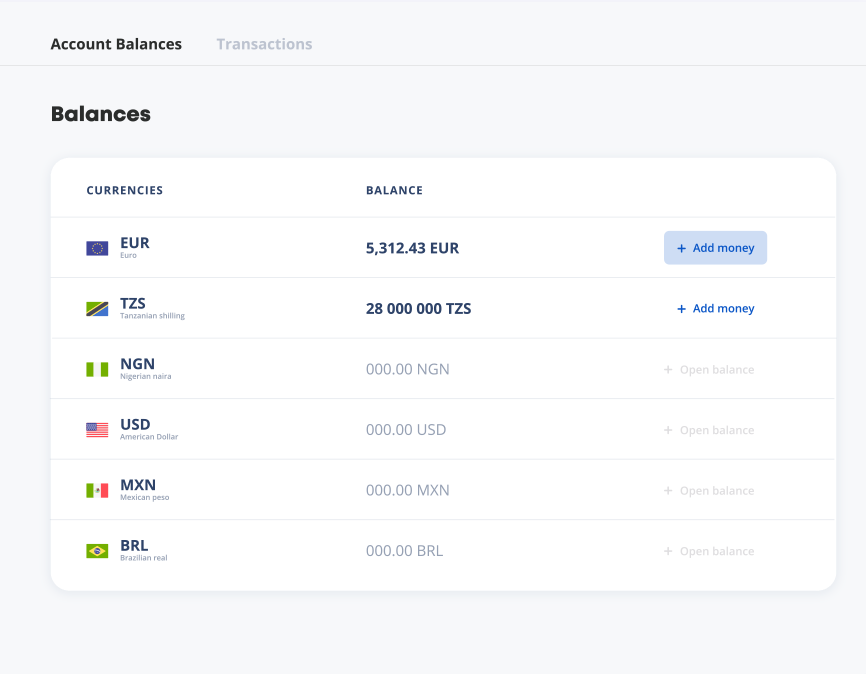Click the Balance column header

tap(394, 190)
